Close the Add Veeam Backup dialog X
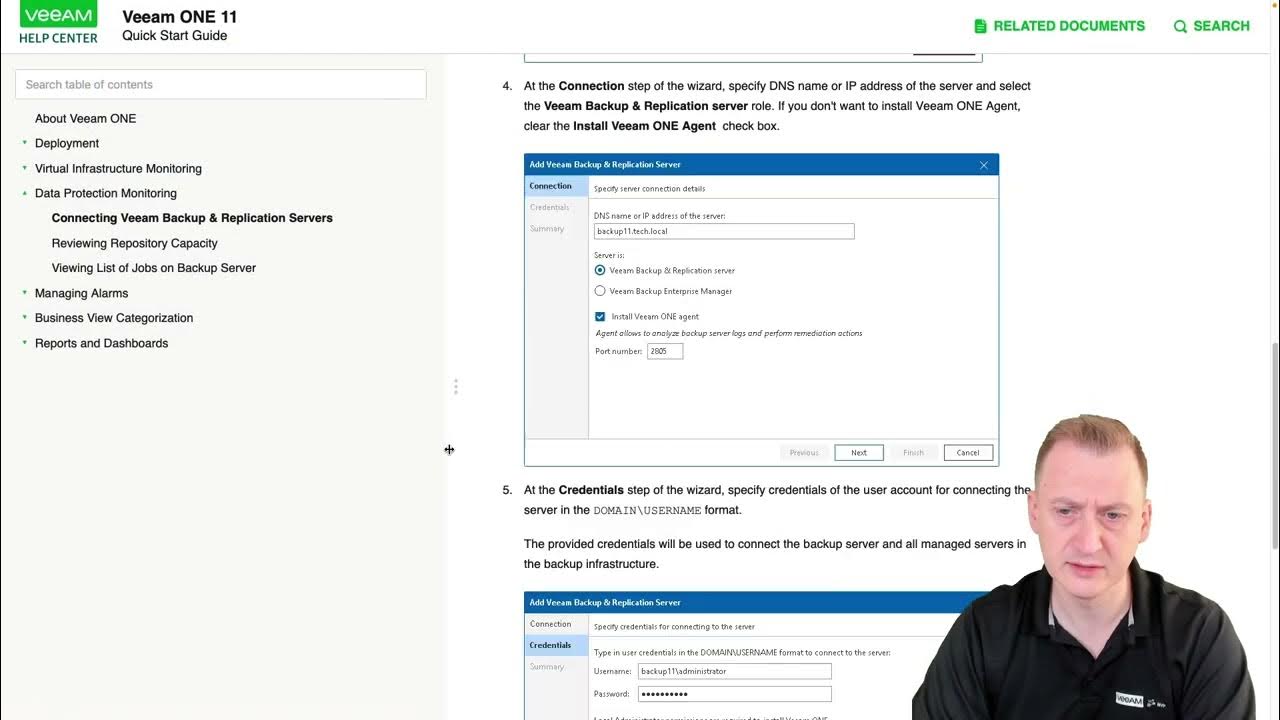This screenshot has height=720, width=1280. click(x=983, y=165)
